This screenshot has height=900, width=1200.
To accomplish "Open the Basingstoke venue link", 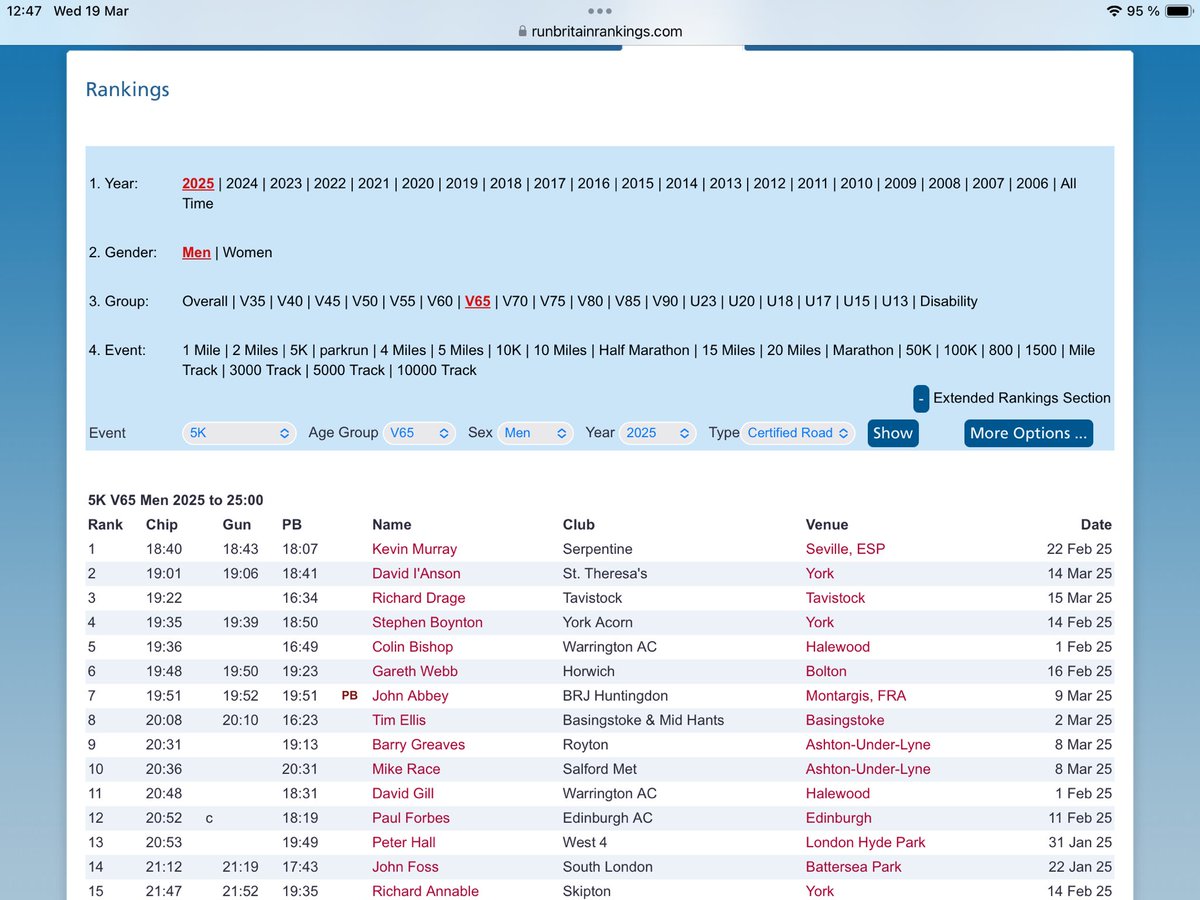I will coord(845,720).
